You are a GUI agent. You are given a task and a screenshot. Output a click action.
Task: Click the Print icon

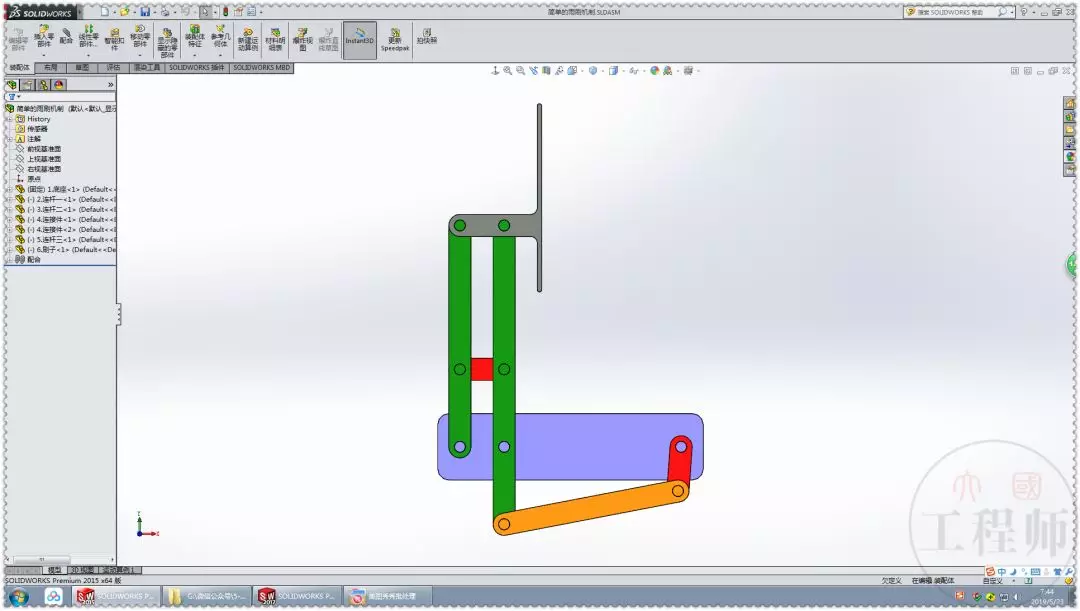tap(165, 12)
